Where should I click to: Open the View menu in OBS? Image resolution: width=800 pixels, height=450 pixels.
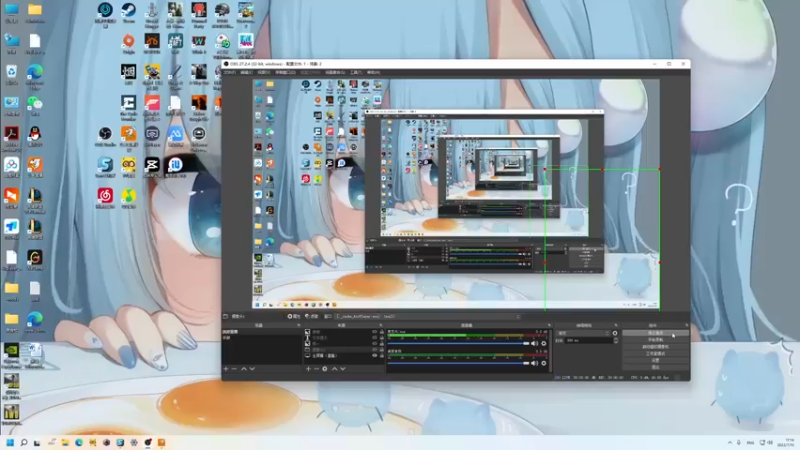264,72
